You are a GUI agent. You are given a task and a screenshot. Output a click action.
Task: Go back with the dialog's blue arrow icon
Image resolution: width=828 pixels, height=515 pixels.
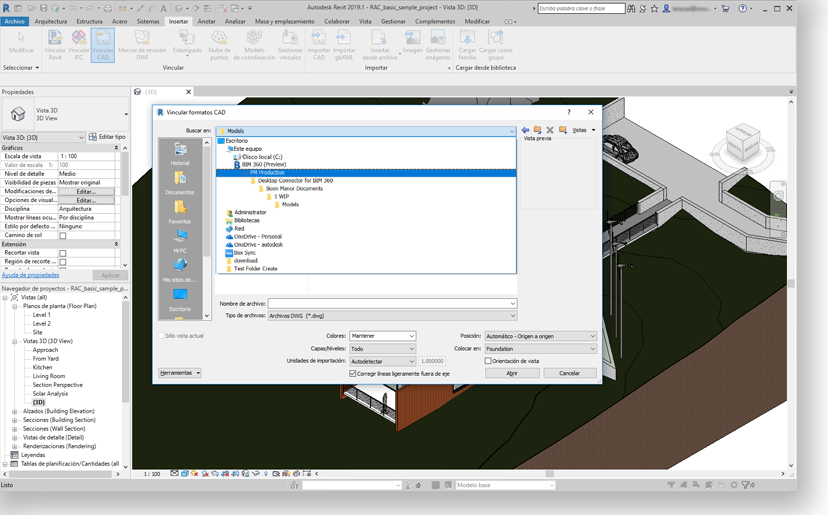(525, 130)
